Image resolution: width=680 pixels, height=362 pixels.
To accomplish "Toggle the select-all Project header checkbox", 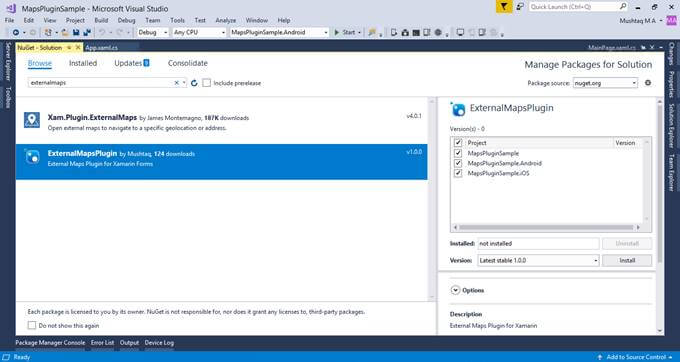I will pyautogui.click(x=458, y=143).
